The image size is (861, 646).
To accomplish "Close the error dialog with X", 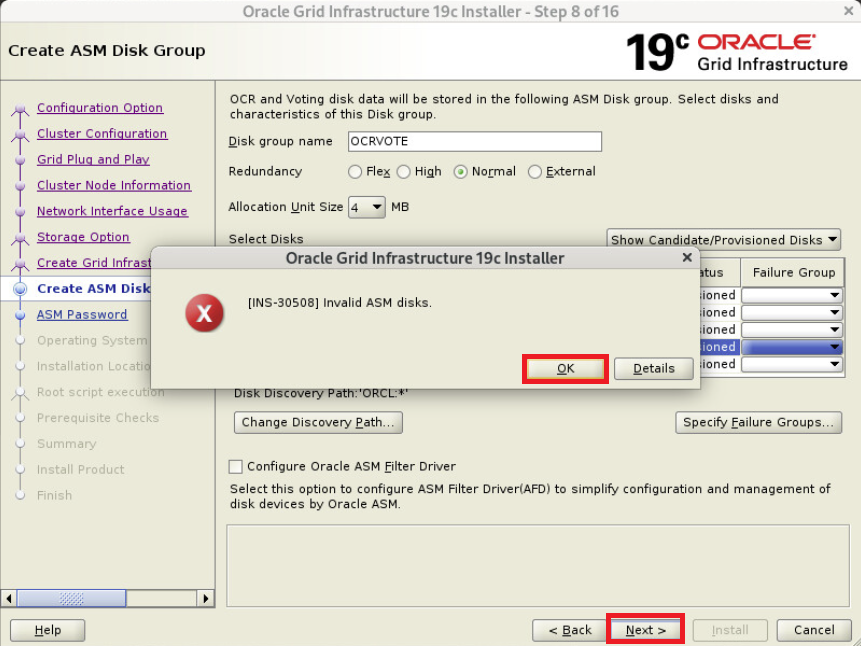I will (x=686, y=258).
